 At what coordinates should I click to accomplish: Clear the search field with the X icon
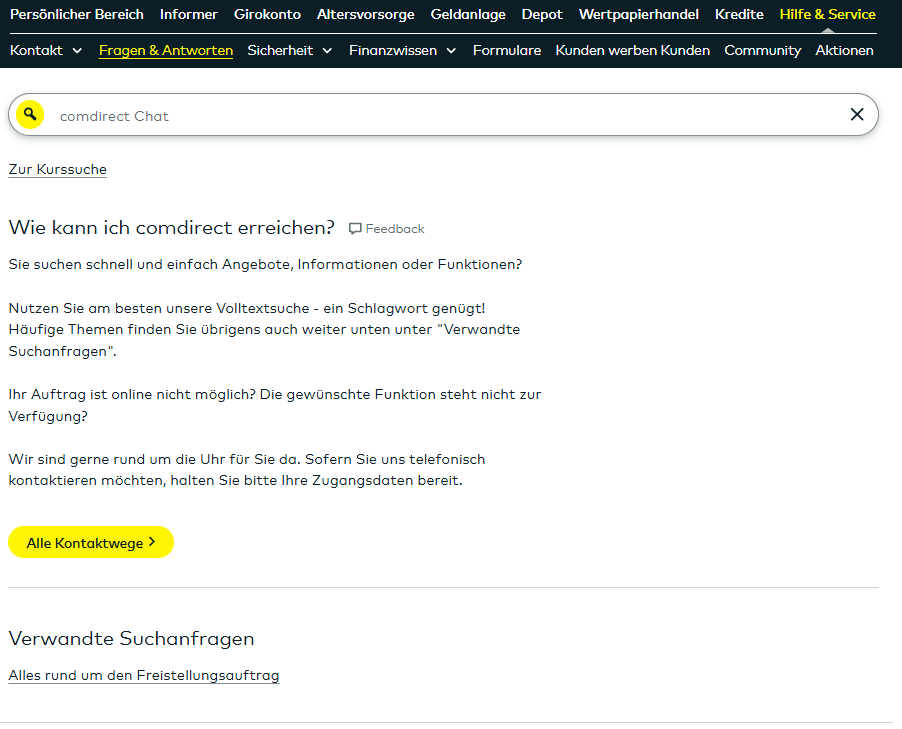(857, 114)
